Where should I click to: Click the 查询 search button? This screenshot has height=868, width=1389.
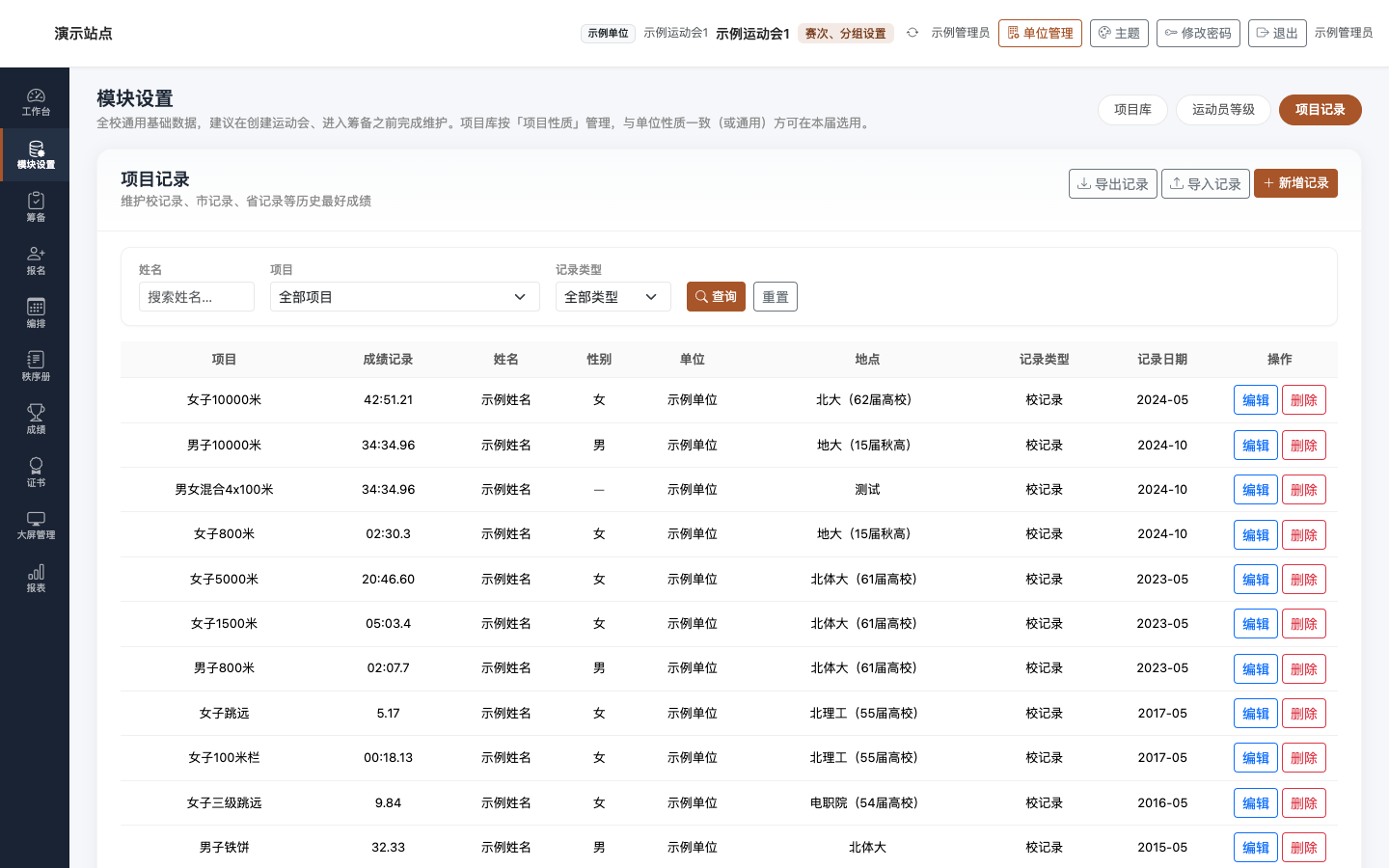point(716,297)
